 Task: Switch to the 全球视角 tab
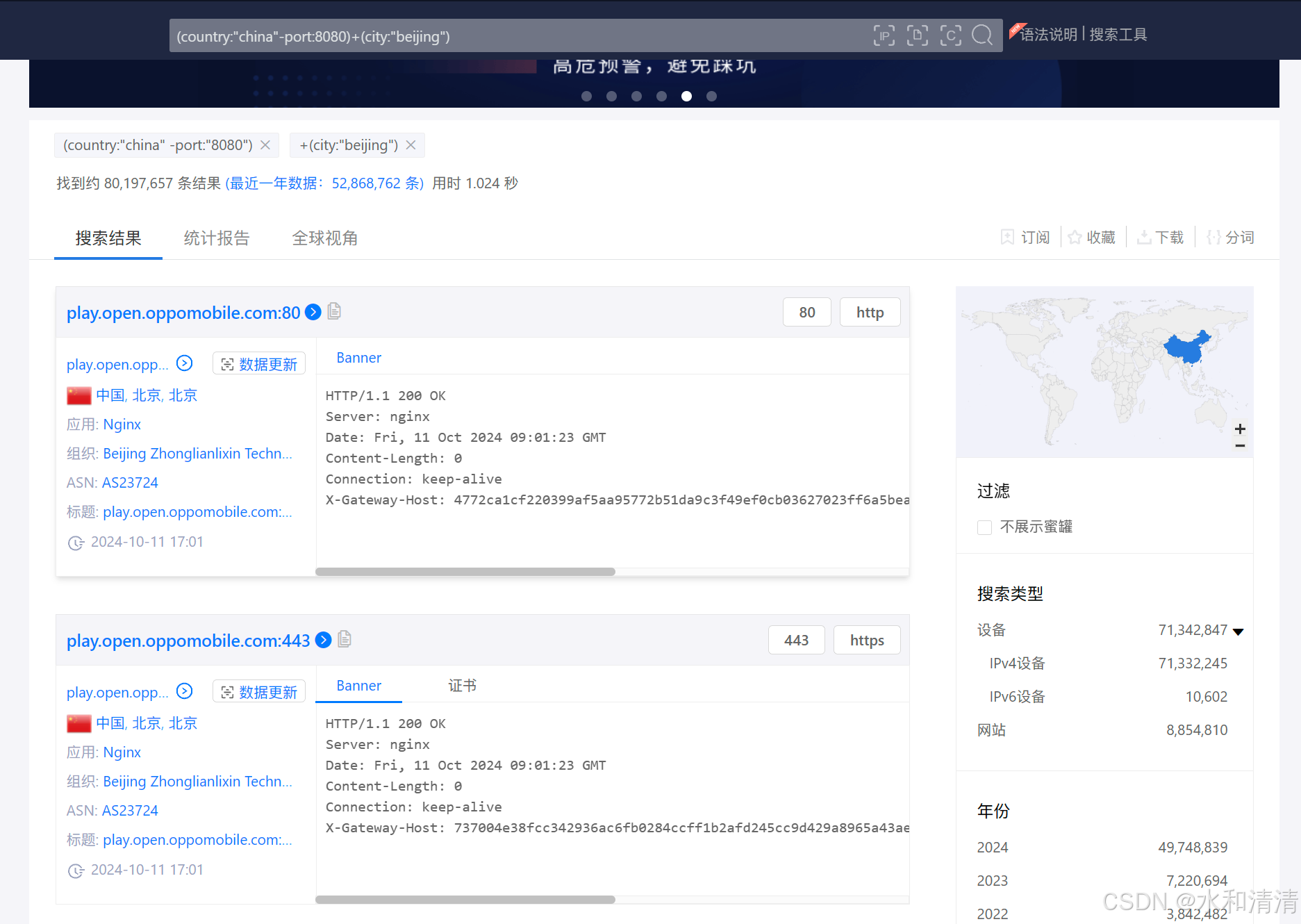tap(324, 238)
